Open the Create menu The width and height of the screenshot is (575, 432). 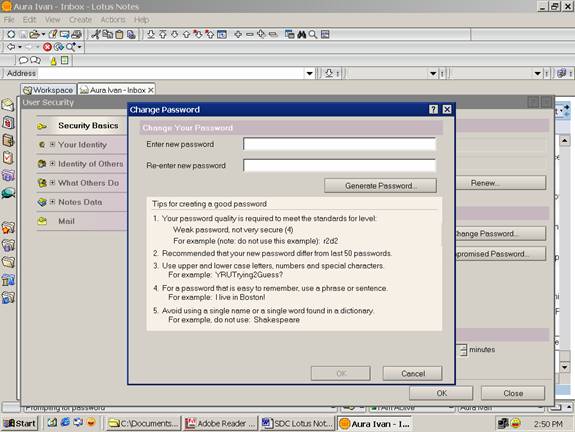[81, 19]
